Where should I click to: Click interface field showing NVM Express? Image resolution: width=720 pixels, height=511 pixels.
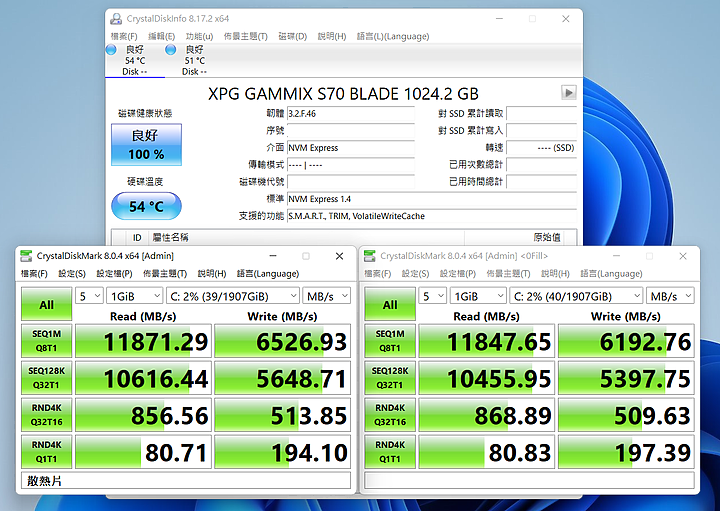point(351,148)
